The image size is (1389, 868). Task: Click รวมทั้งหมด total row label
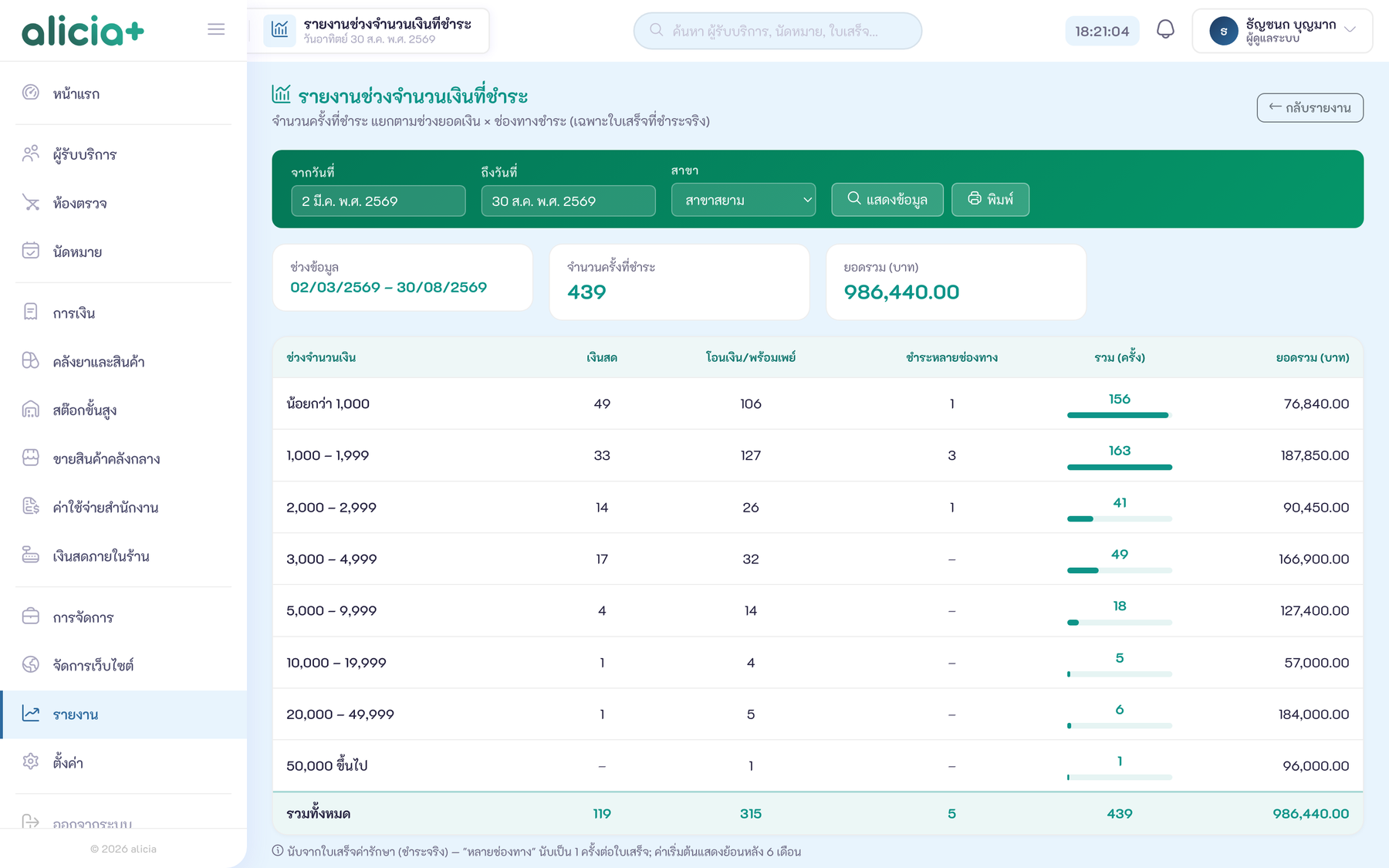click(318, 813)
